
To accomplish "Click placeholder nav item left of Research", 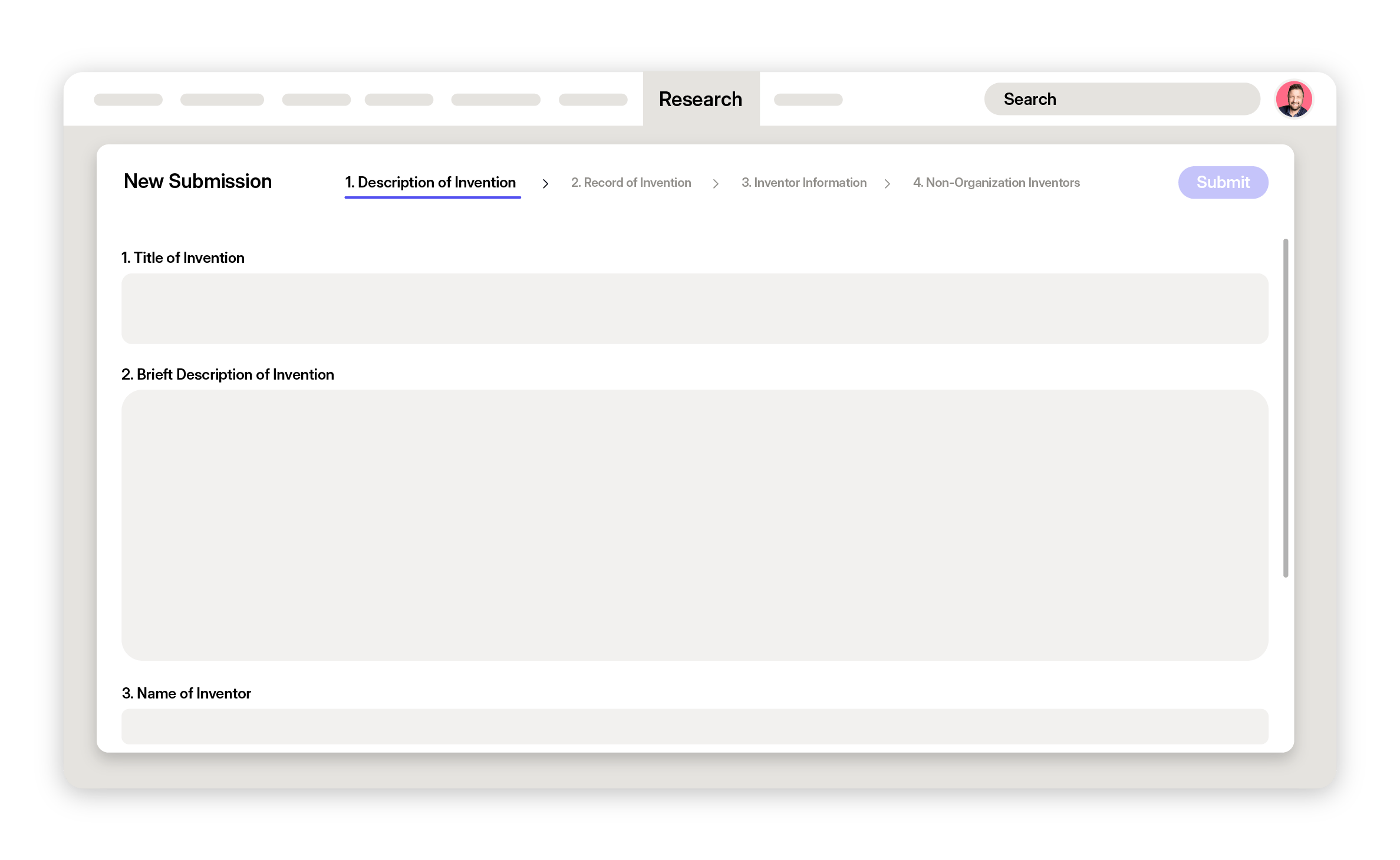I will tap(592, 100).
